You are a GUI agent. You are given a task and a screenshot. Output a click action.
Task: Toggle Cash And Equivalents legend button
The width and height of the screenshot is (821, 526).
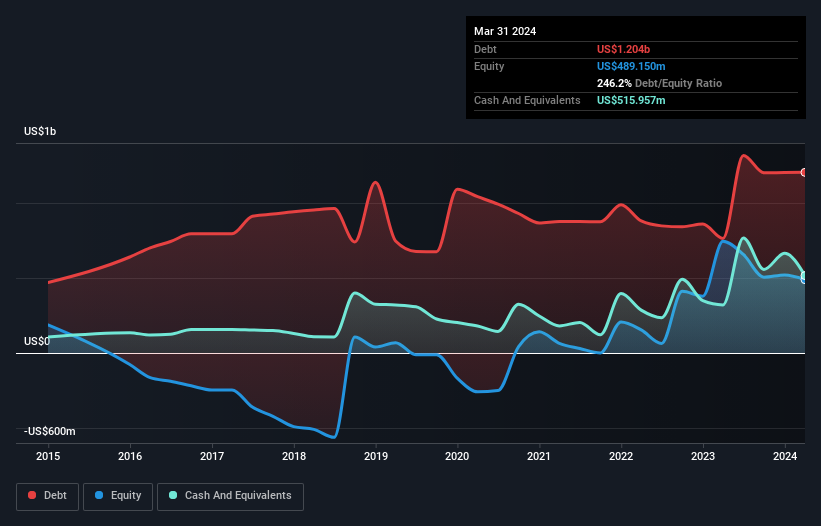tap(230, 496)
